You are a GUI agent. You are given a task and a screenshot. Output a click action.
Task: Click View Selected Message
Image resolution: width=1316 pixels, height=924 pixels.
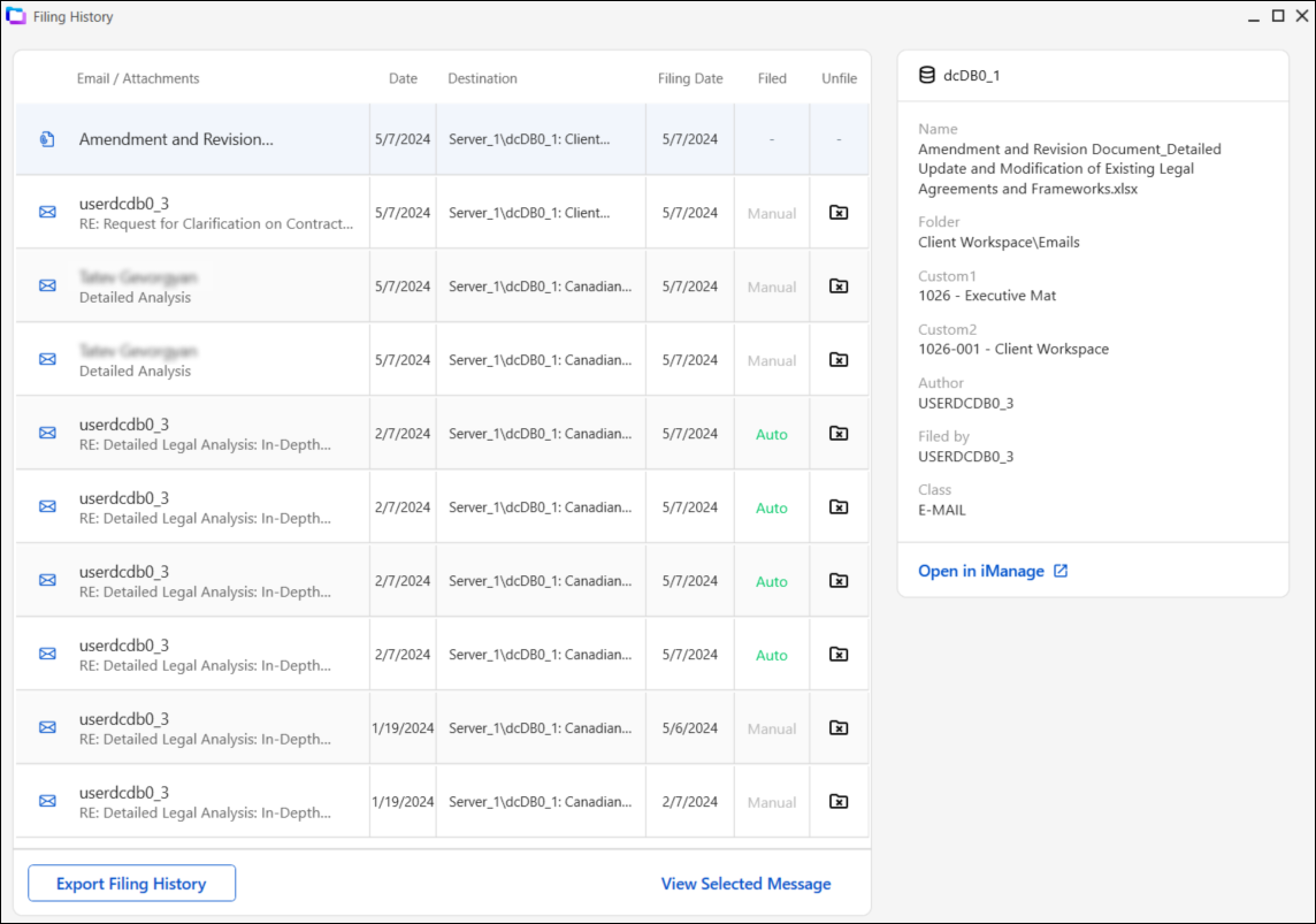click(746, 884)
